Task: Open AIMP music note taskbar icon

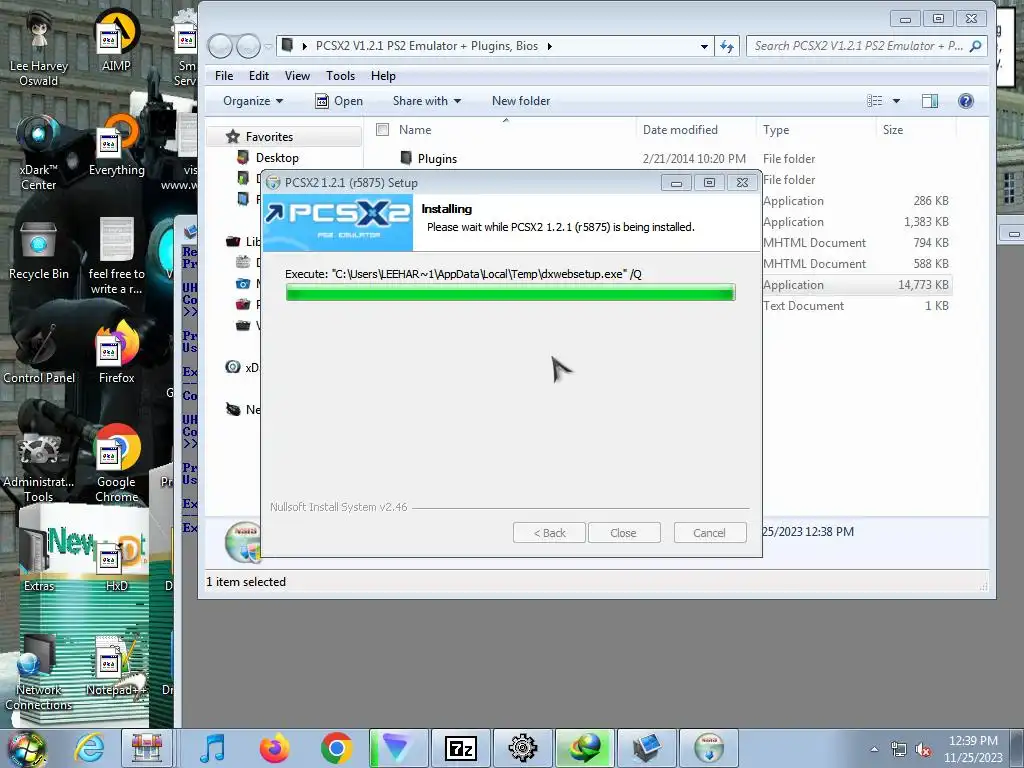Action: (212, 748)
